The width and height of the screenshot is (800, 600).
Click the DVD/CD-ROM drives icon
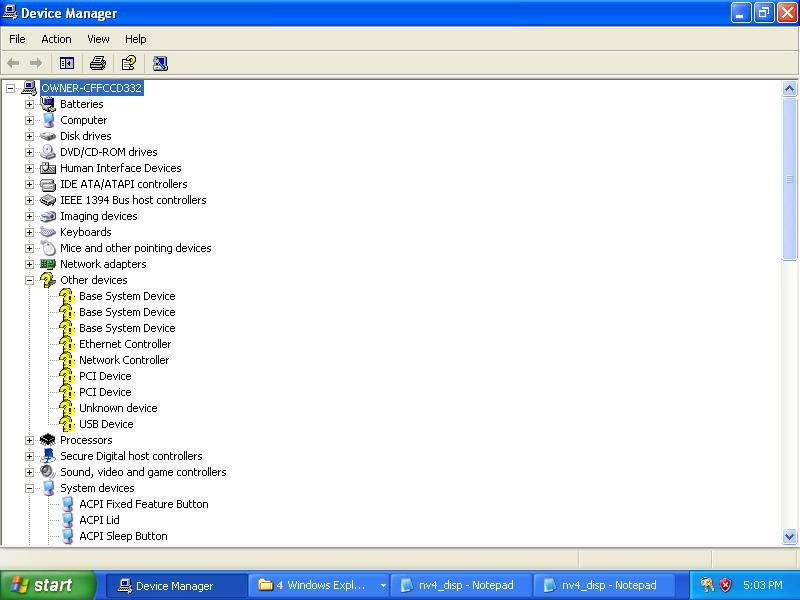48,152
